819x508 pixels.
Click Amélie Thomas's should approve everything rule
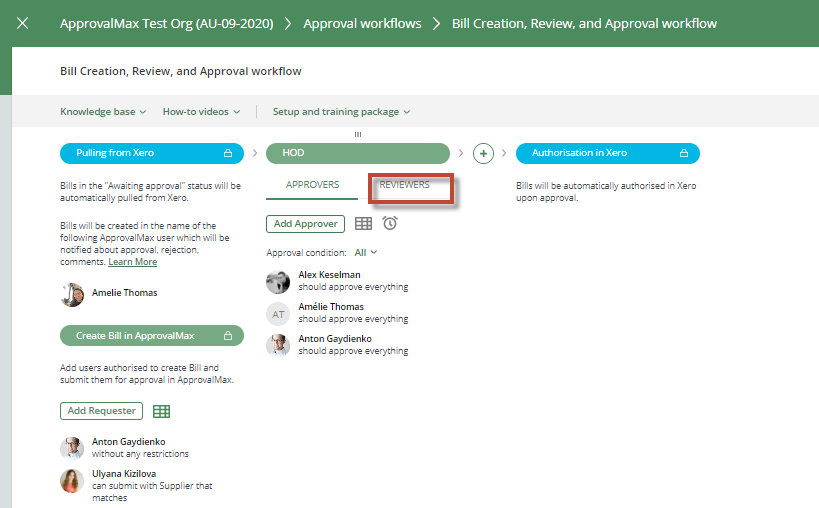[x=353, y=319]
